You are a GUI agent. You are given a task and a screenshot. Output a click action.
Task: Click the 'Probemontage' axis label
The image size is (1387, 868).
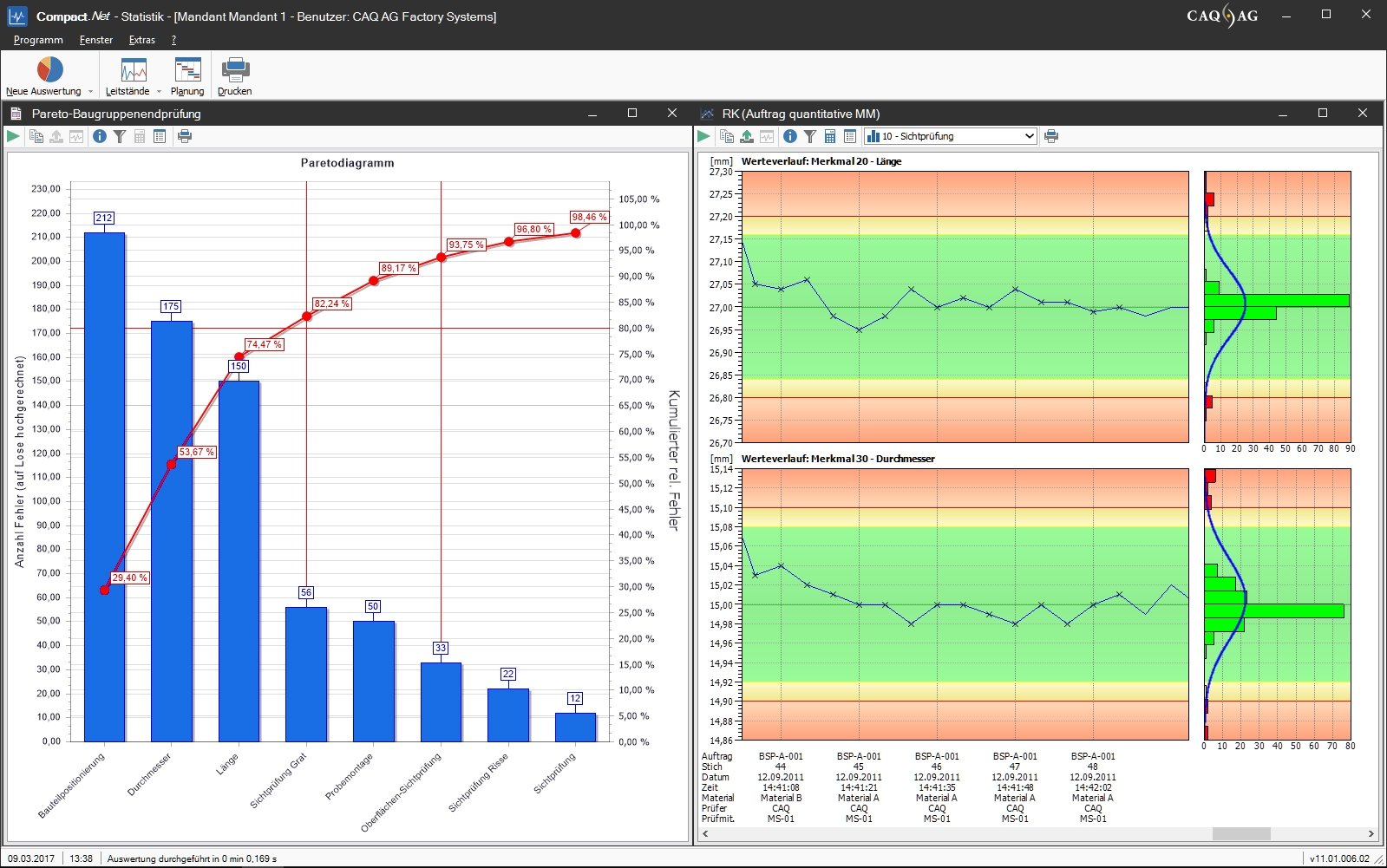point(350,776)
